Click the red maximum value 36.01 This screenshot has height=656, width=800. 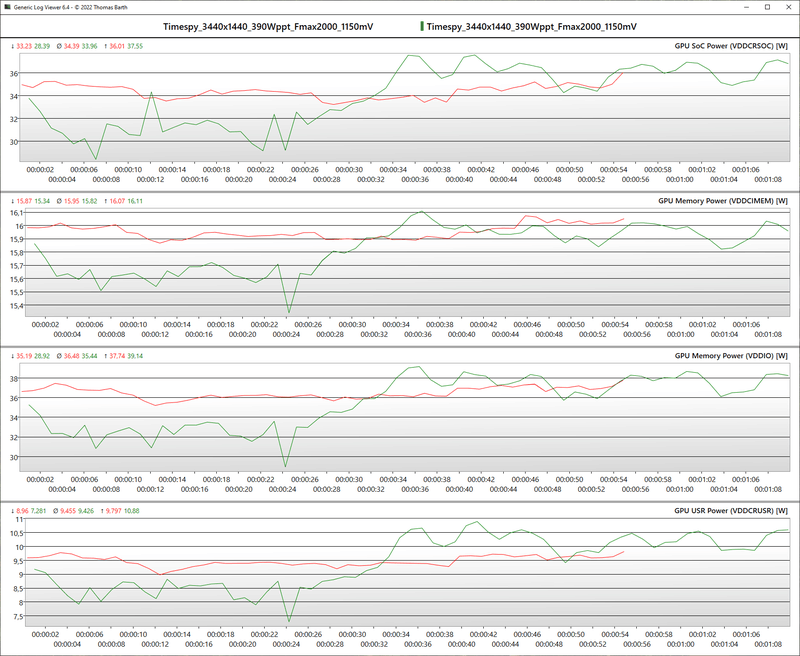[117, 46]
